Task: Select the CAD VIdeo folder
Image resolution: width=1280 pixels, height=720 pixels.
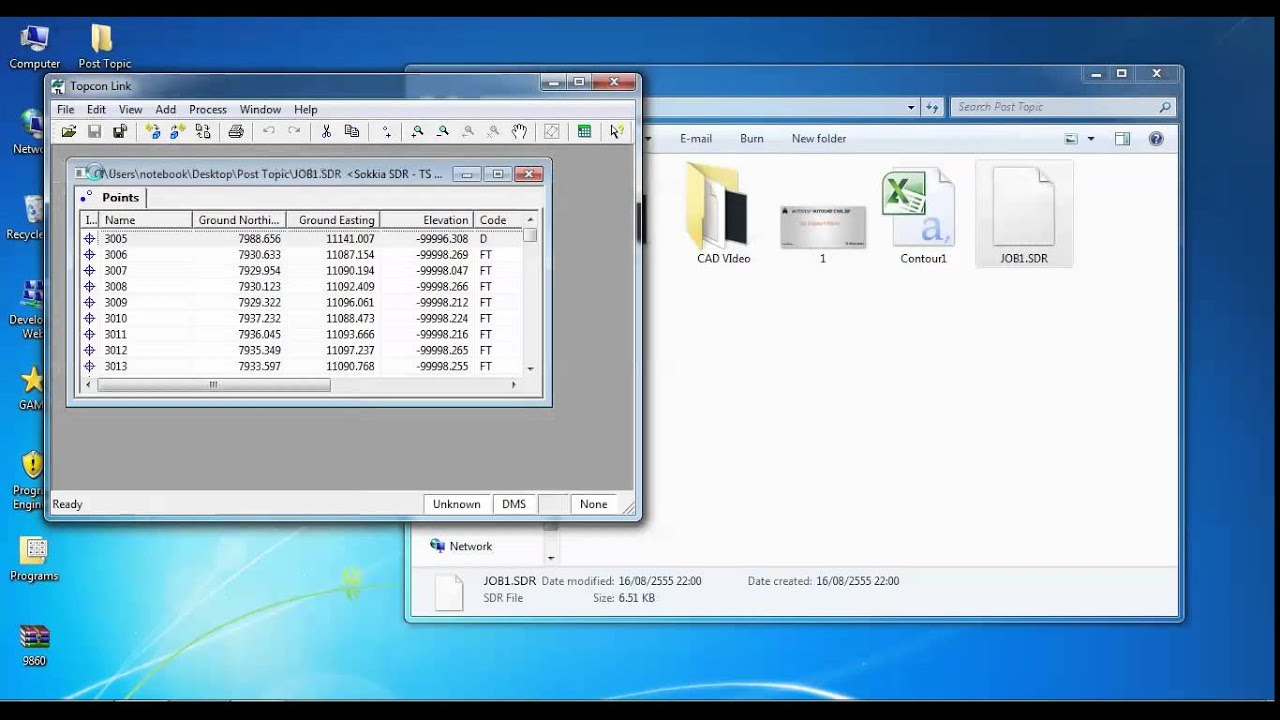Action: pyautogui.click(x=723, y=215)
